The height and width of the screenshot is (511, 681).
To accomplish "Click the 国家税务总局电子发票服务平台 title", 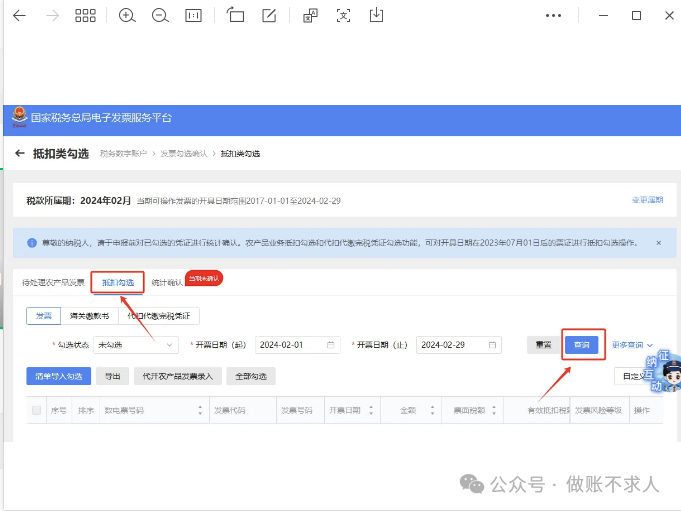I will pos(101,118).
